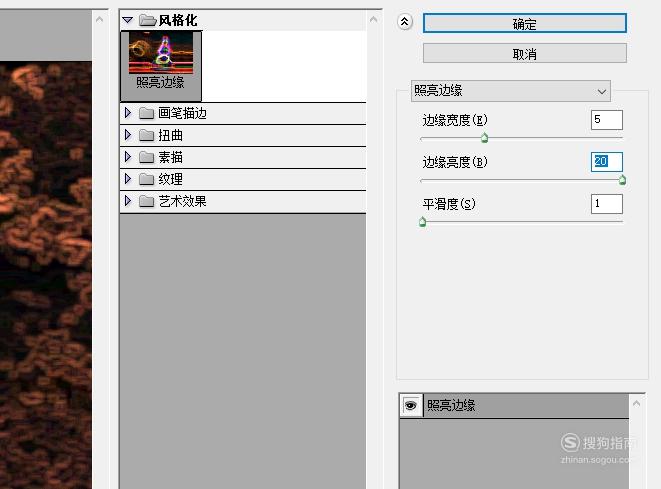
Task: Expand the 艺术效果 folder triangle
Action: pyautogui.click(x=128, y=201)
